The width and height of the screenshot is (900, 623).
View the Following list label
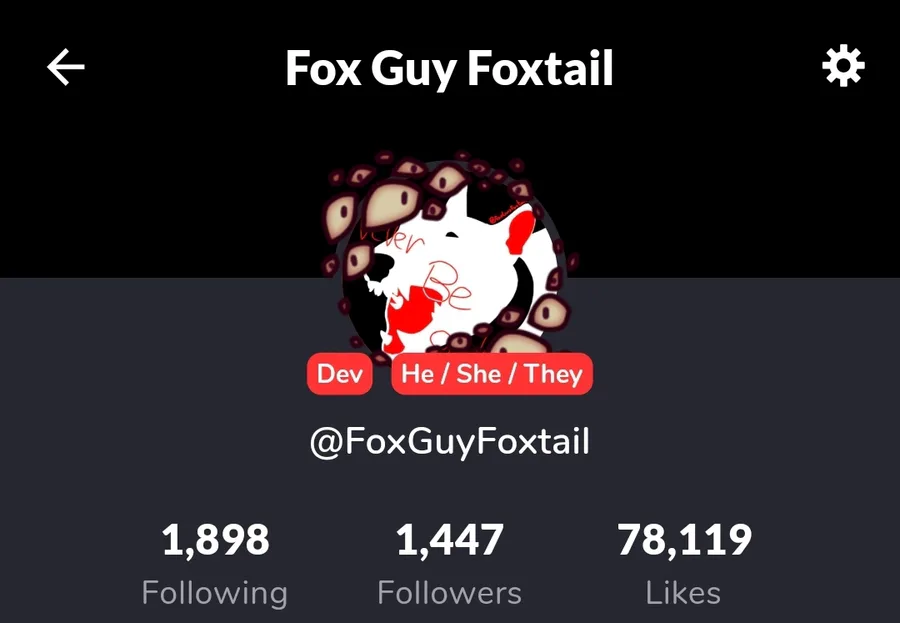[215, 593]
